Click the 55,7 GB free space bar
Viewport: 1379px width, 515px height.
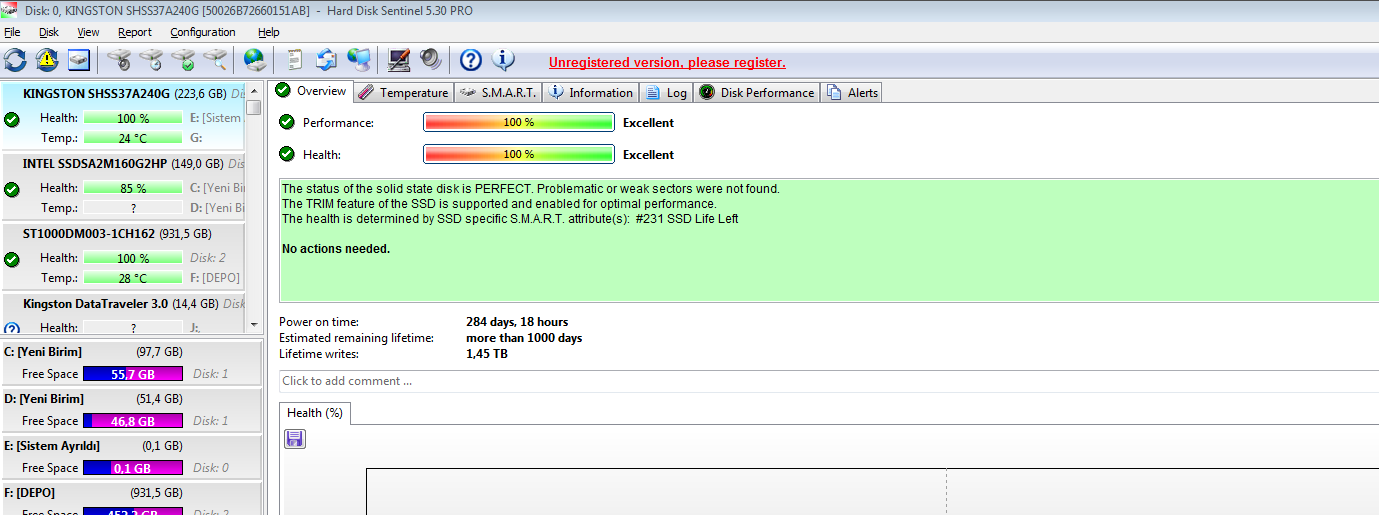tap(132, 374)
